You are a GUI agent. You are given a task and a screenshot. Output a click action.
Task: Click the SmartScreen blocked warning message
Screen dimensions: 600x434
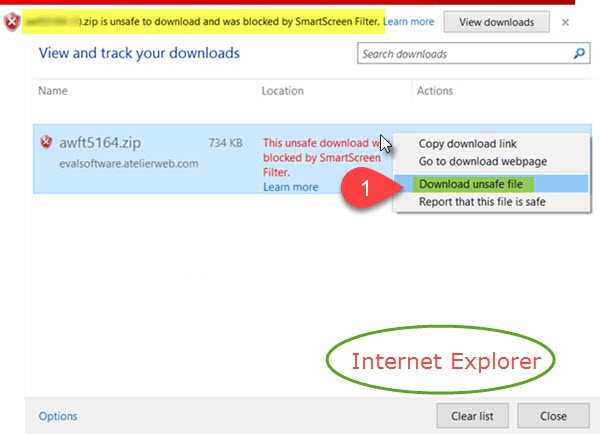click(x=322, y=157)
